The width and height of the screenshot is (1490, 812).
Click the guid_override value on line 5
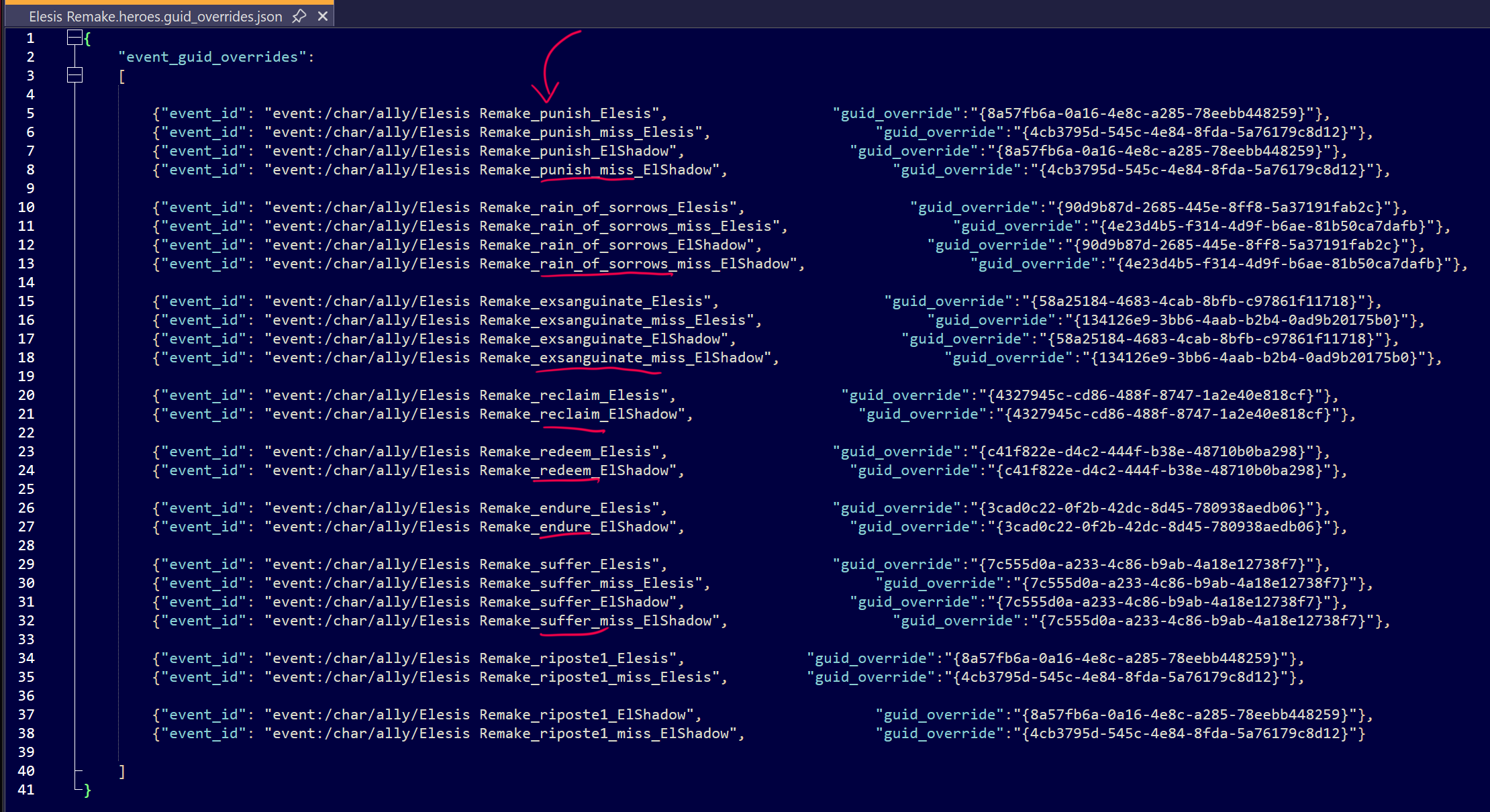pos(1142,113)
